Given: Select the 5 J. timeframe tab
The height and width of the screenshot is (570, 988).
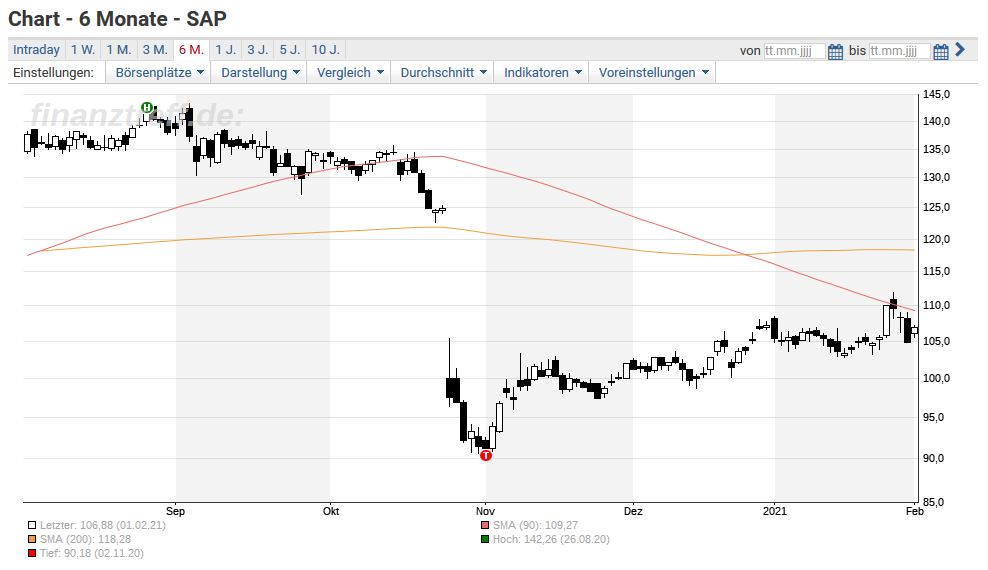Looking at the screenshot, I should (290, 50).
